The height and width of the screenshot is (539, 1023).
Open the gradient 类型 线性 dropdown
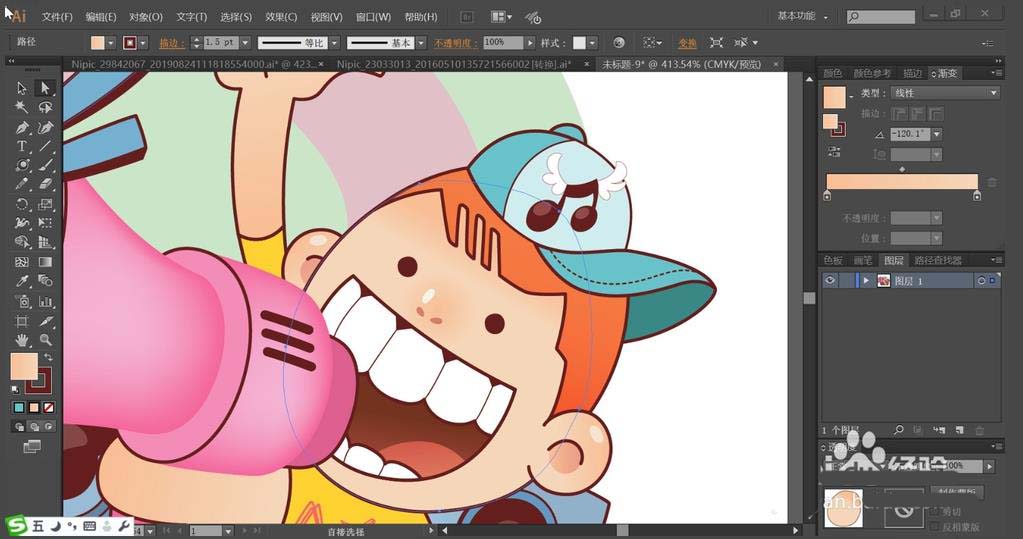tap(945, 93)
